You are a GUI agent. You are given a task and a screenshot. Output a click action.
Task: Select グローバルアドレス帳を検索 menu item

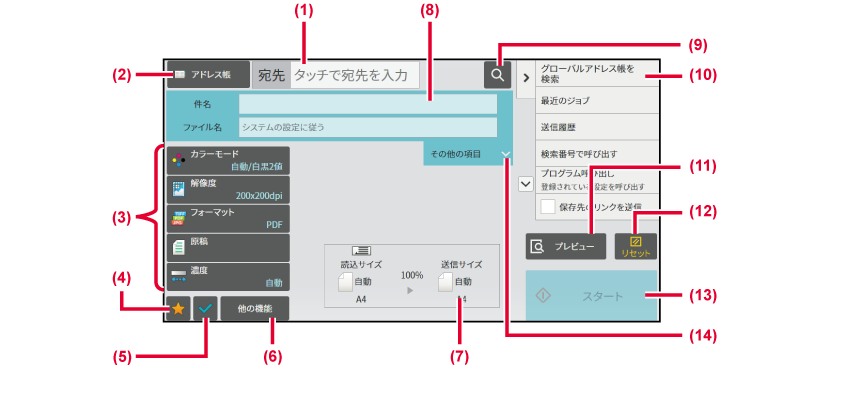tap(596, 74)
